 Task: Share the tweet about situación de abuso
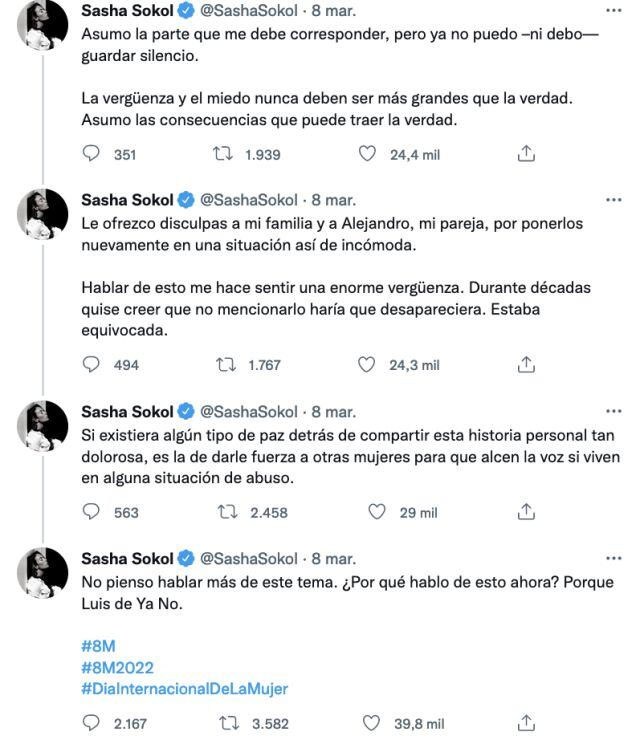point(526,512)
